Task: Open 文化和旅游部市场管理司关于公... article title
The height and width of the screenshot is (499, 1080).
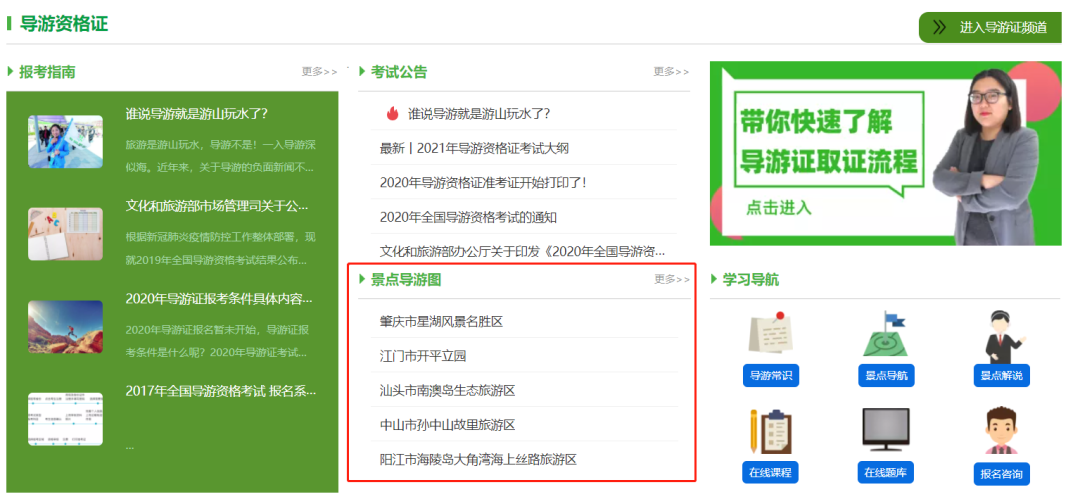Action: coord(217,206)
